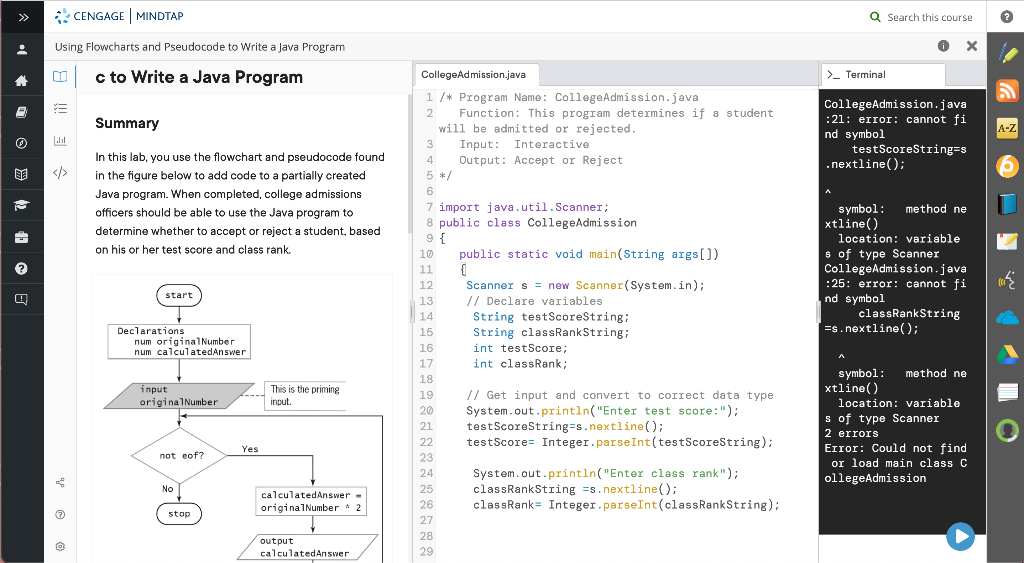Screen dimensions: 1024x563
Task: Open lab help circle icon near bottom
Action: [x=60, y=515]
